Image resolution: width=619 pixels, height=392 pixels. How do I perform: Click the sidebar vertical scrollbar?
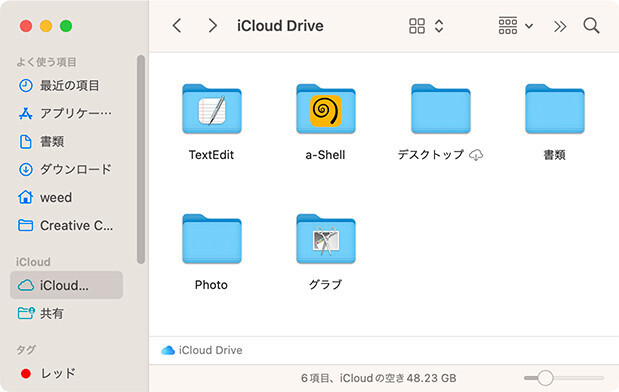[x=141, y=159]
